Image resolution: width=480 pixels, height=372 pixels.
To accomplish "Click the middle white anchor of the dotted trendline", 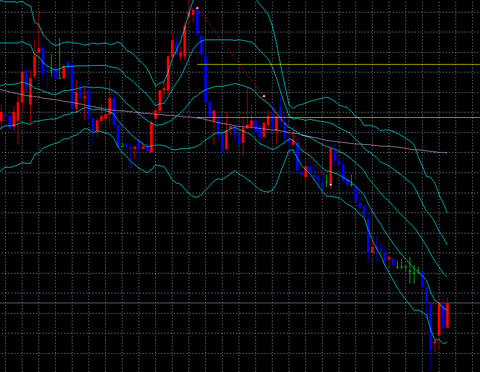I will (264, 96).
